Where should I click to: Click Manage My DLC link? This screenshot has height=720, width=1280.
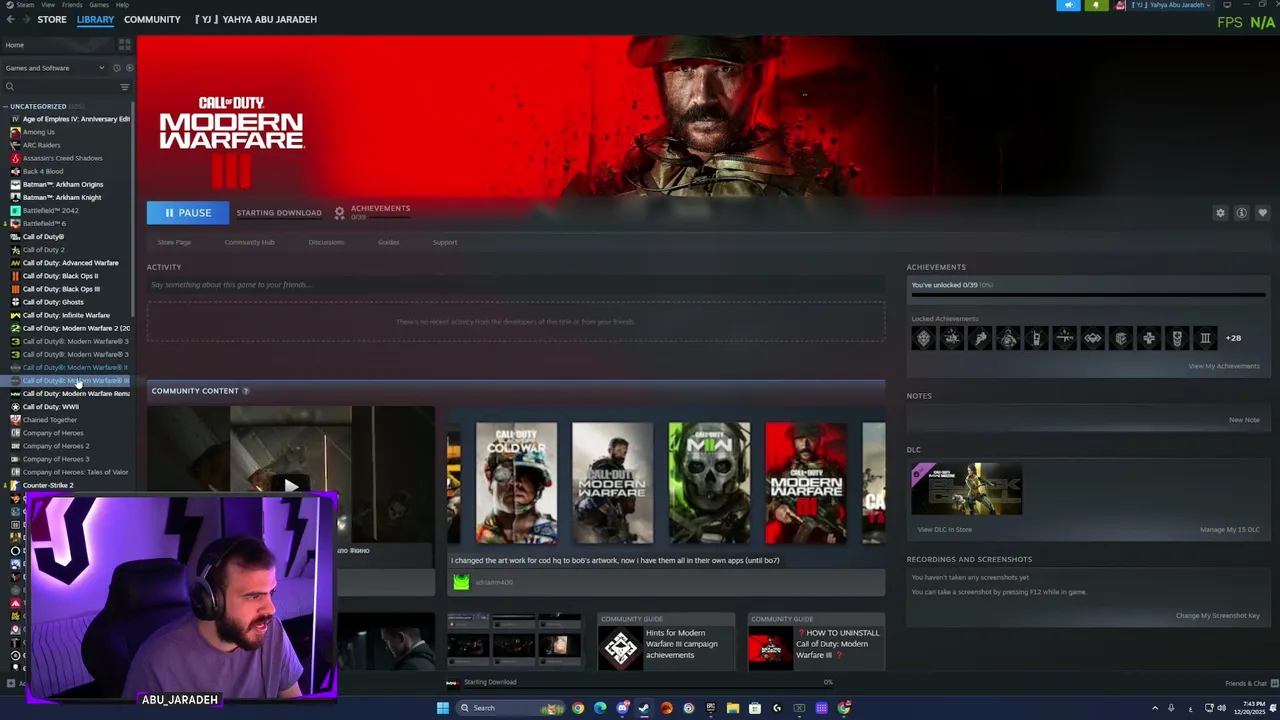(x=1230, y=529)
